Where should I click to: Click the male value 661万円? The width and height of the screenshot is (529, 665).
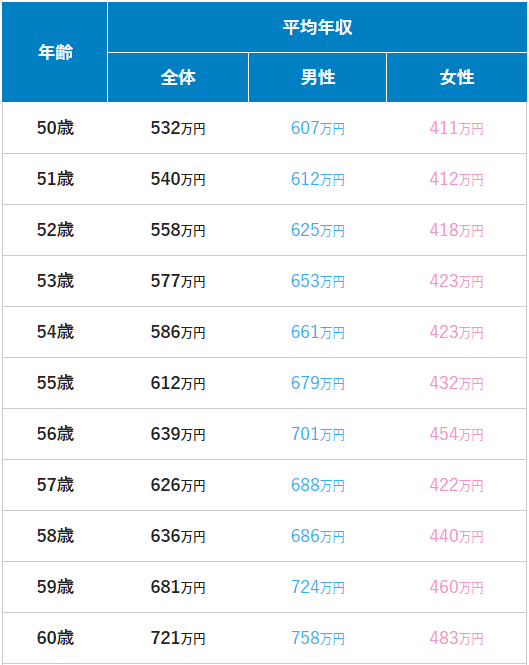[x=317, y=332]
